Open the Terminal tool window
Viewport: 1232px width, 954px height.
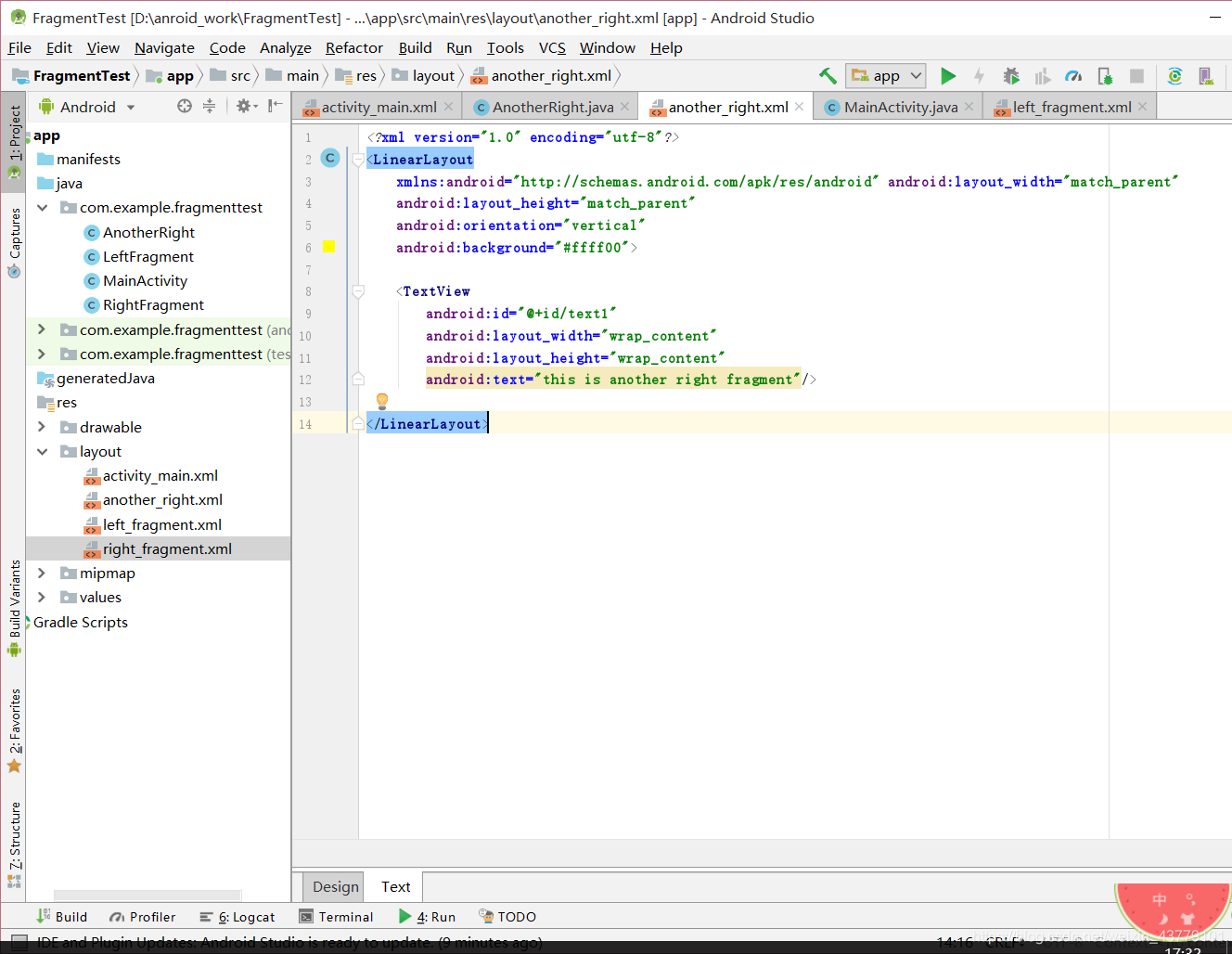(336, 917)
